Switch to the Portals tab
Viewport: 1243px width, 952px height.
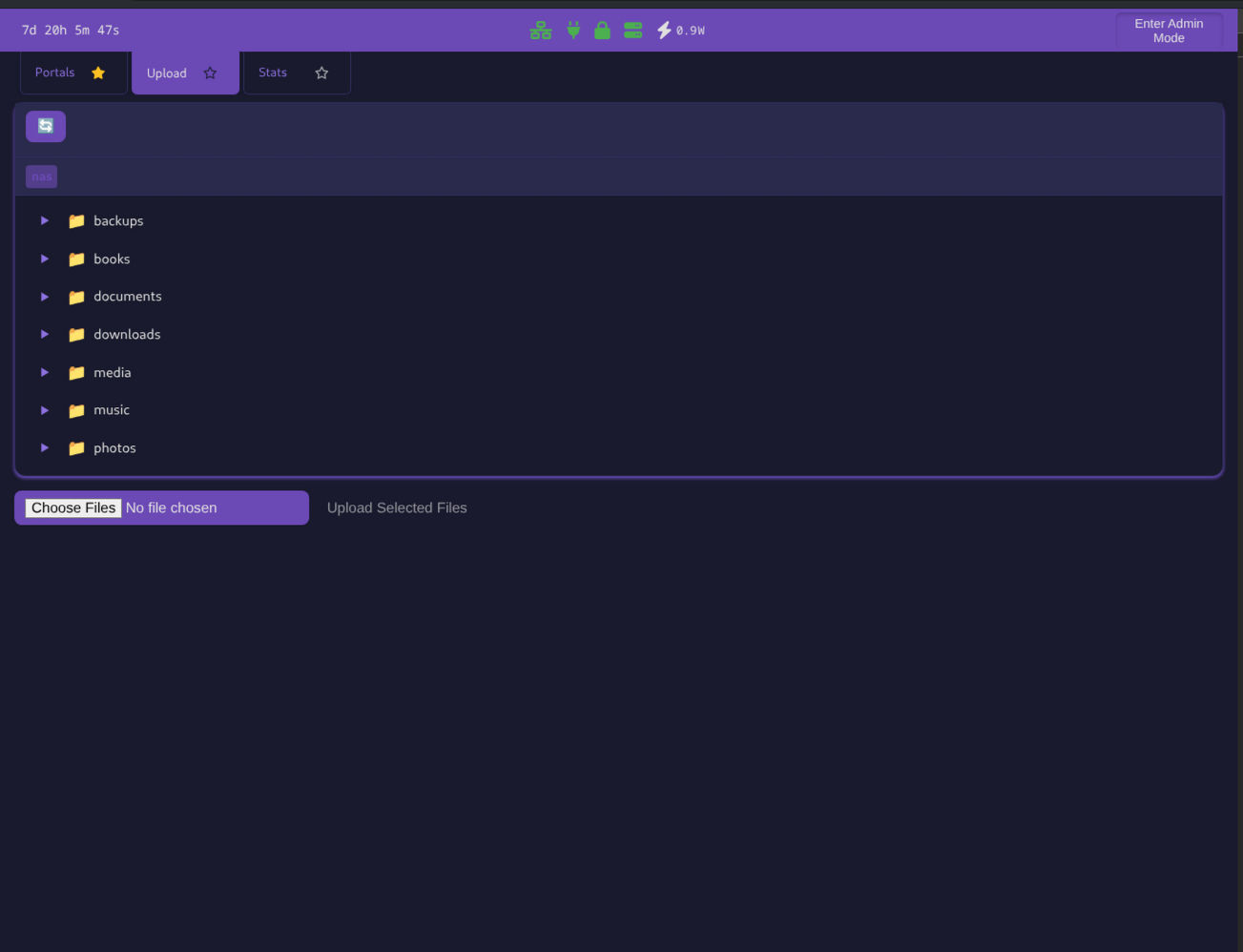tap(55, 72)
